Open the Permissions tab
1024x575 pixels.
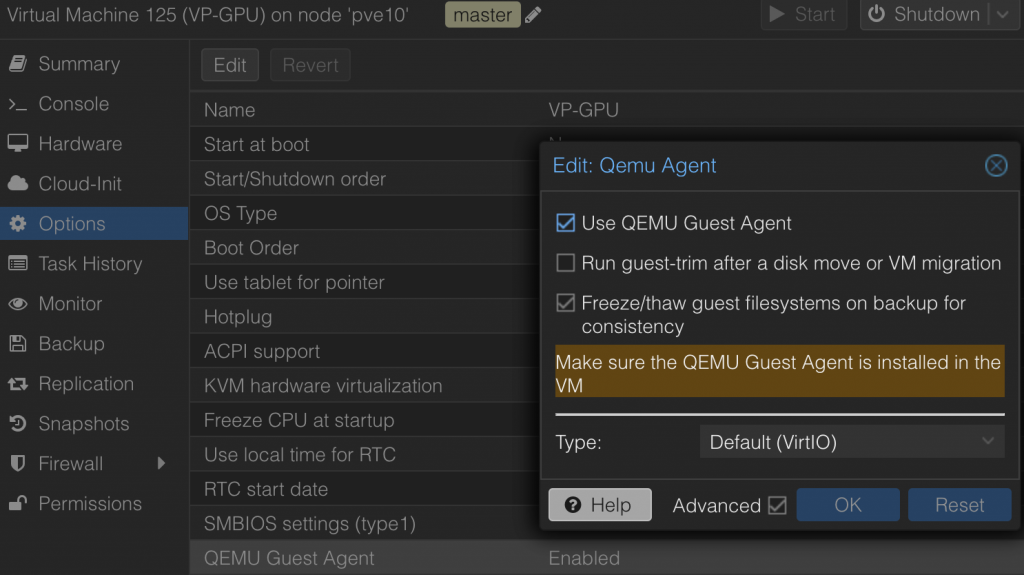point(94,503)
